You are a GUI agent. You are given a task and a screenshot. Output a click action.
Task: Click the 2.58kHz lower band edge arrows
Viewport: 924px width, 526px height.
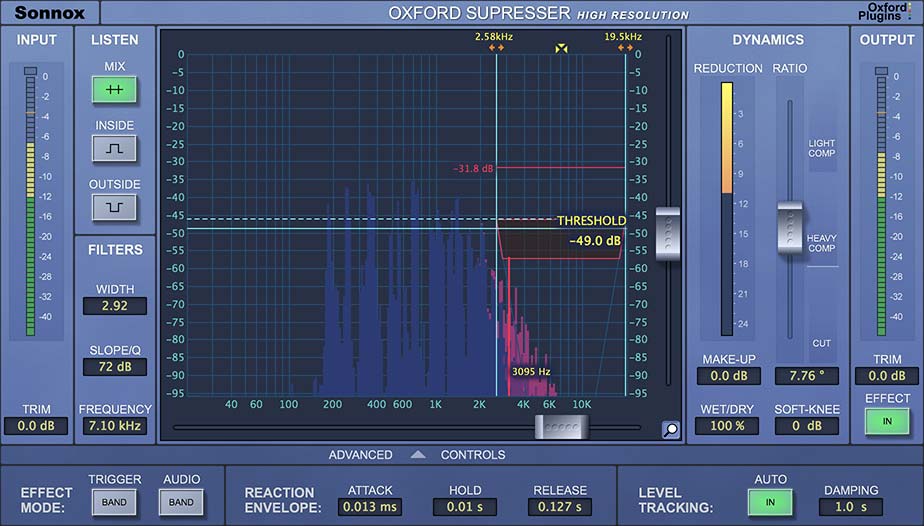(x=496, y=48)
